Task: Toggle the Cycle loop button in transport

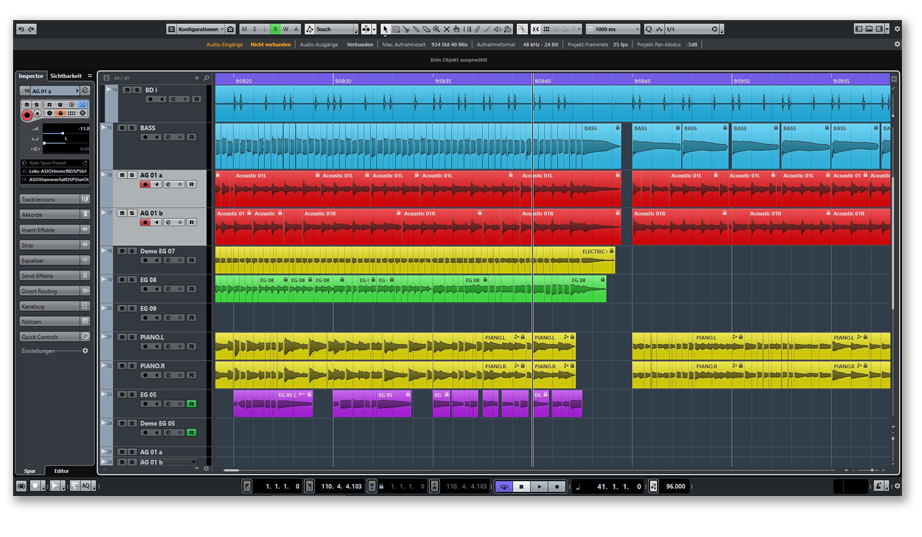Action: pyautogui.click(x=504, y=486)
